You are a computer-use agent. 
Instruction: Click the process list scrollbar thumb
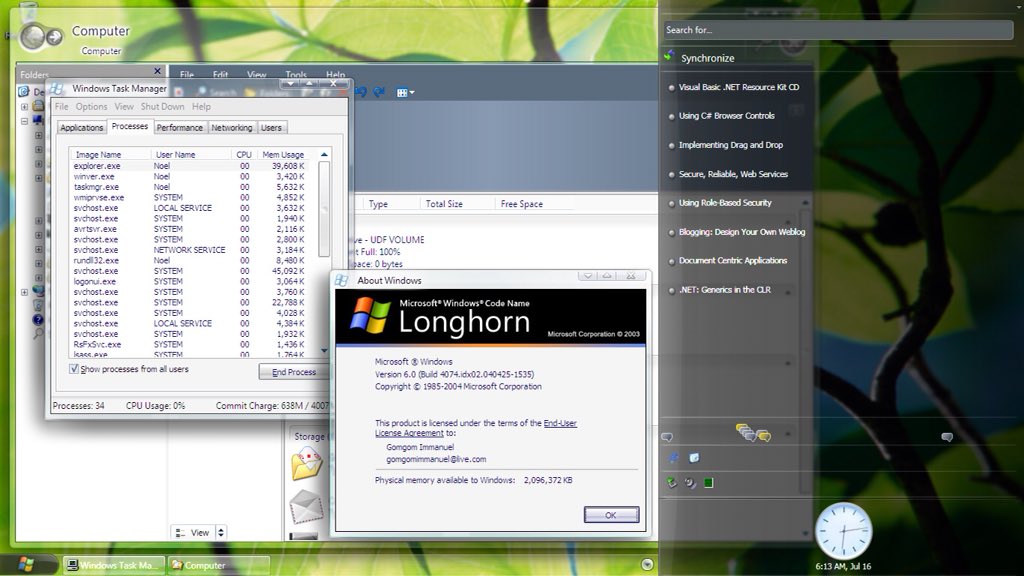[324, 208]
